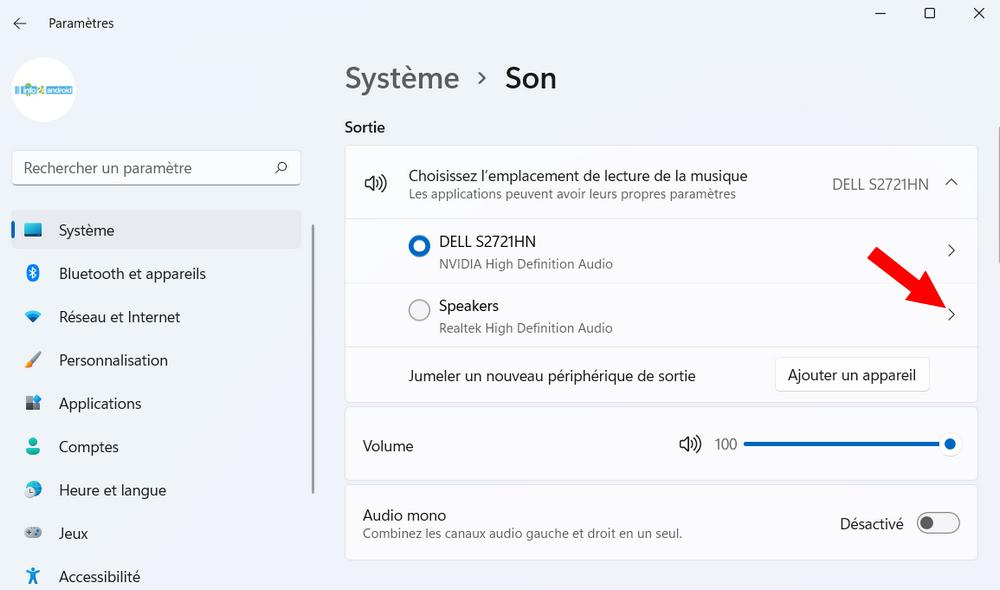Click the speaker output volume icon
The height and width of the screenshot is (590, 1000).
[x=690, y=444]
